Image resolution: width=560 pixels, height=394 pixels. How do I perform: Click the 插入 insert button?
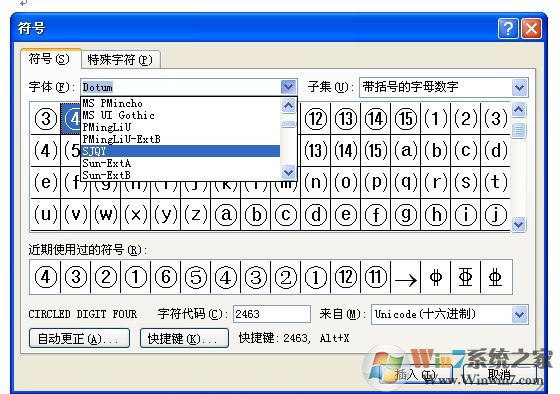tap(416, 374)
